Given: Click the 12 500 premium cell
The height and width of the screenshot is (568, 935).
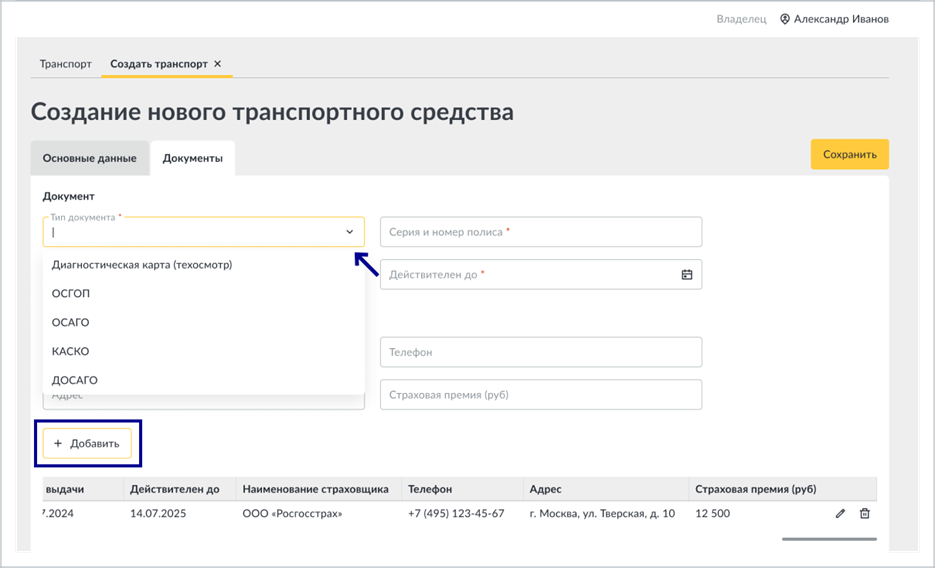Looking at the screenshot, I should (x=713, y=513).
